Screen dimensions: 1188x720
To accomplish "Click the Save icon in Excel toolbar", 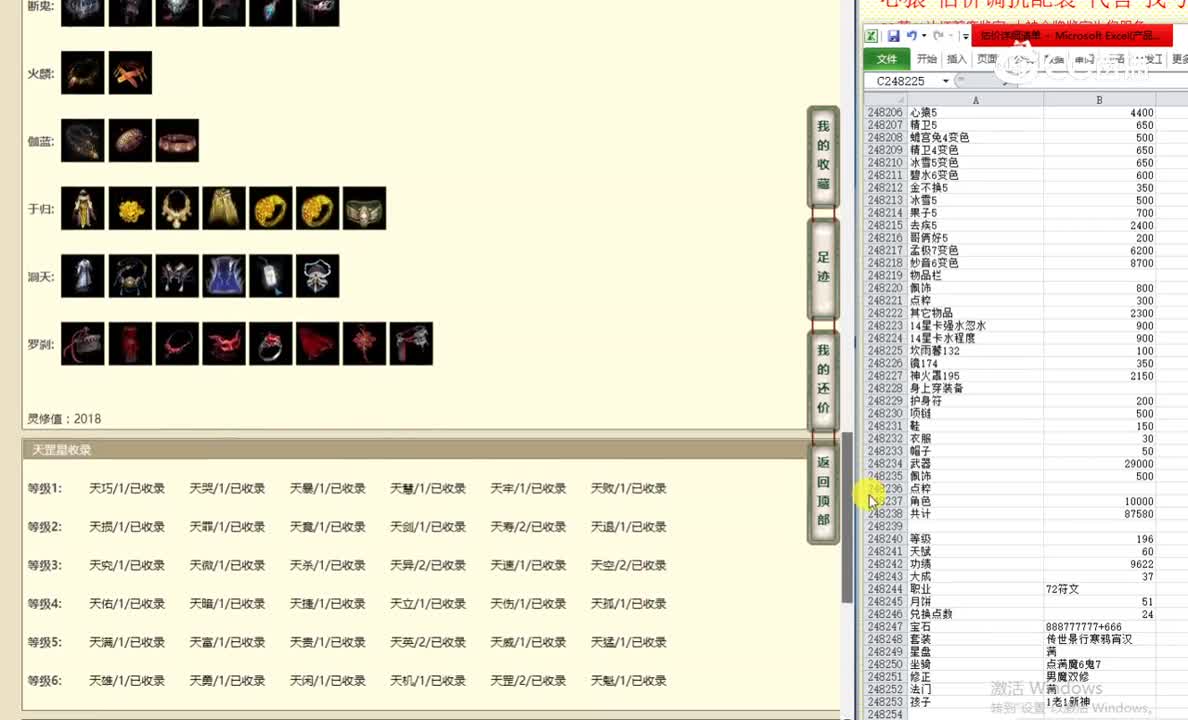I will (894, 36).
